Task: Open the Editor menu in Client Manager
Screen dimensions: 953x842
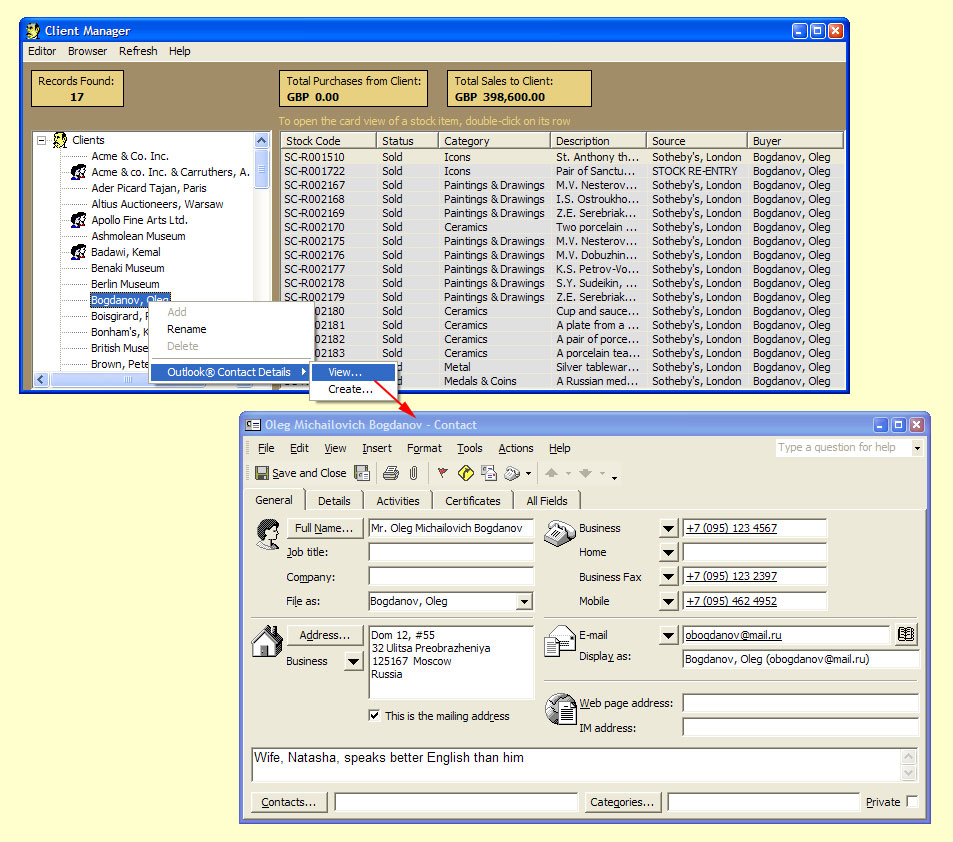Action: [x=42, y=51]
